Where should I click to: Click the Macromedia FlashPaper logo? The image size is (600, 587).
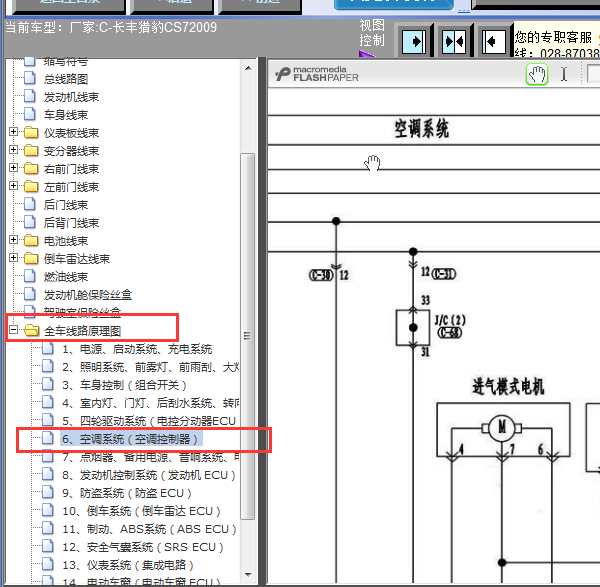pos(316,74)
